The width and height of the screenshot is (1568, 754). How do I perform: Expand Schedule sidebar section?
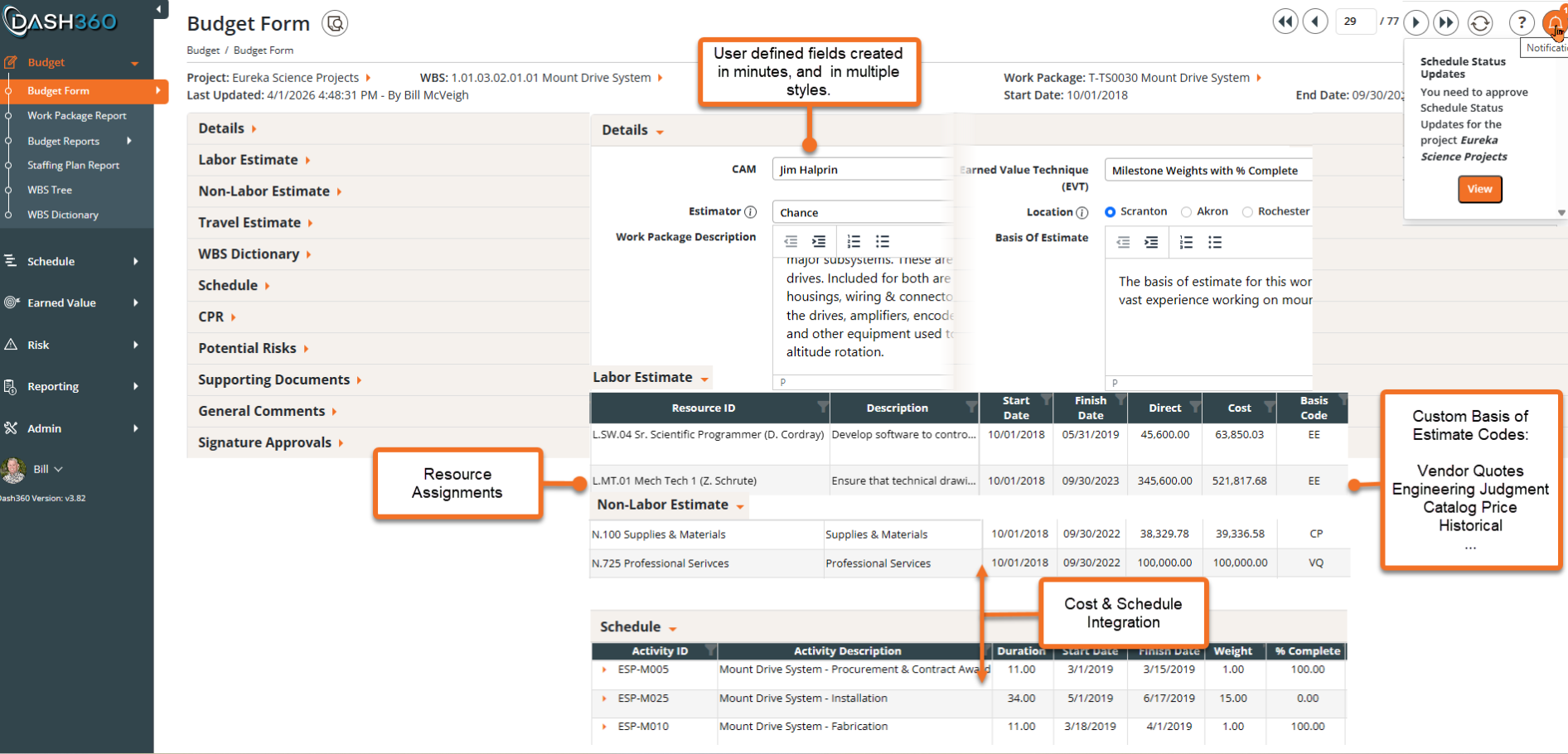[76, 261]
